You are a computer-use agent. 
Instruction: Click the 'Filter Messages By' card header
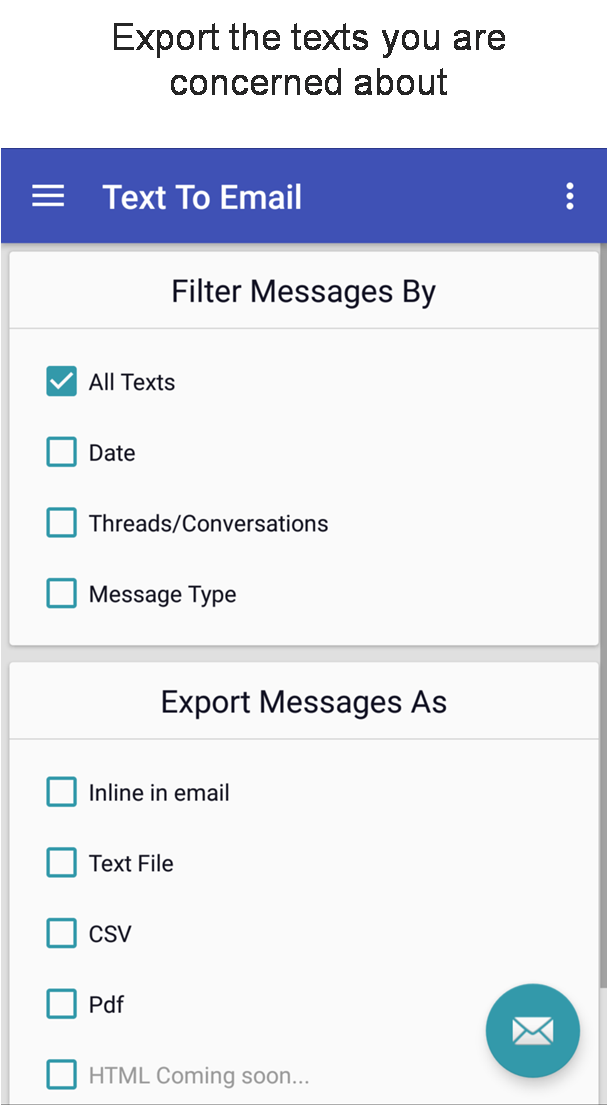click(x=303, y=292)
